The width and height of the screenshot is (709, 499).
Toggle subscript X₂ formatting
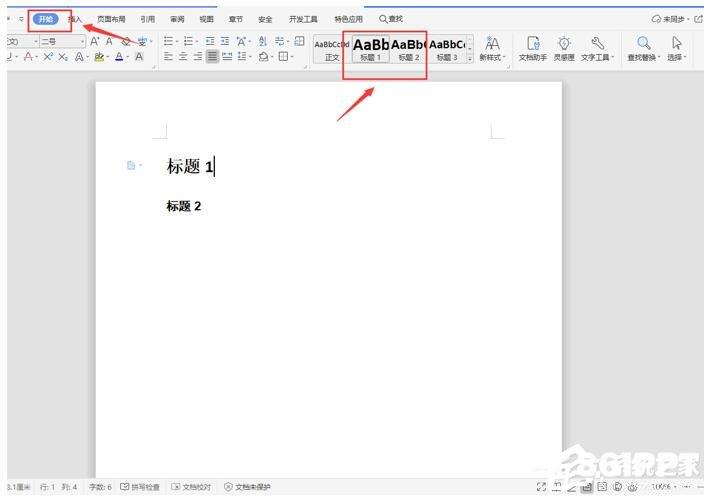click(x=63, y=57)
